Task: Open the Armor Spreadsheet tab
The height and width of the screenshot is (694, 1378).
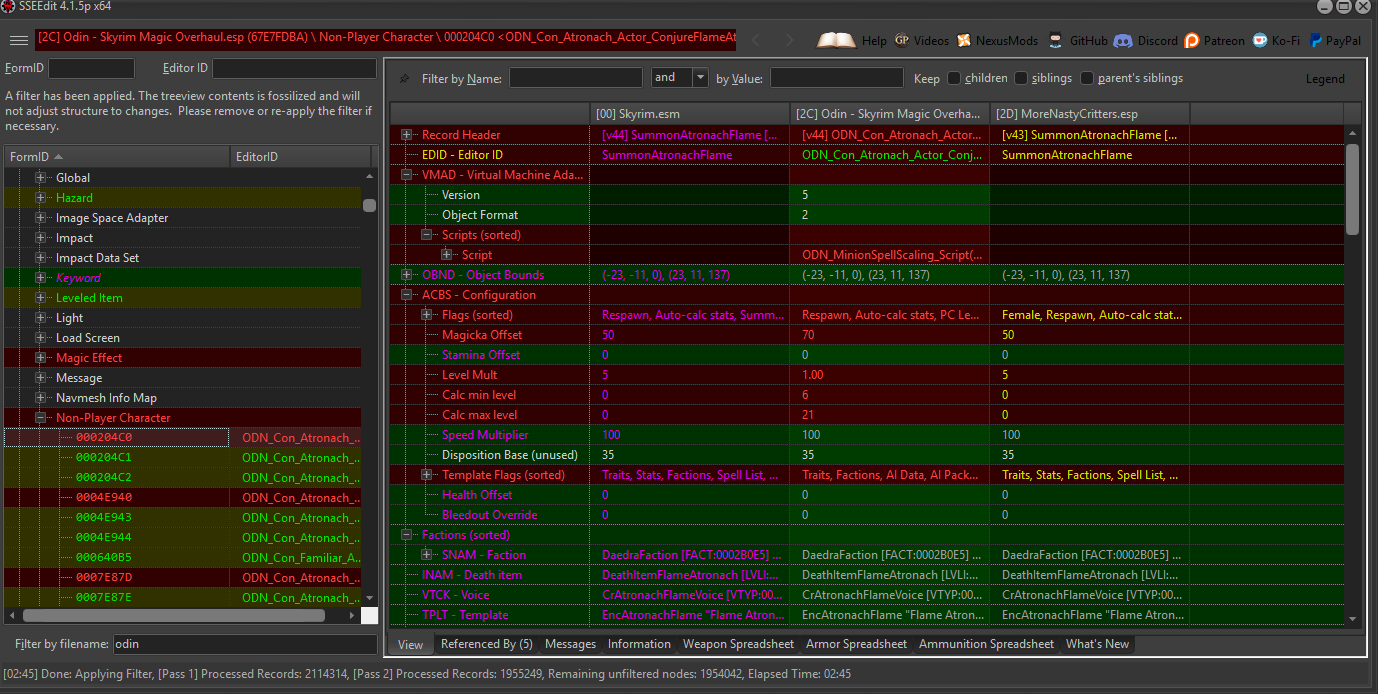Action: click(x=856, y=644)
